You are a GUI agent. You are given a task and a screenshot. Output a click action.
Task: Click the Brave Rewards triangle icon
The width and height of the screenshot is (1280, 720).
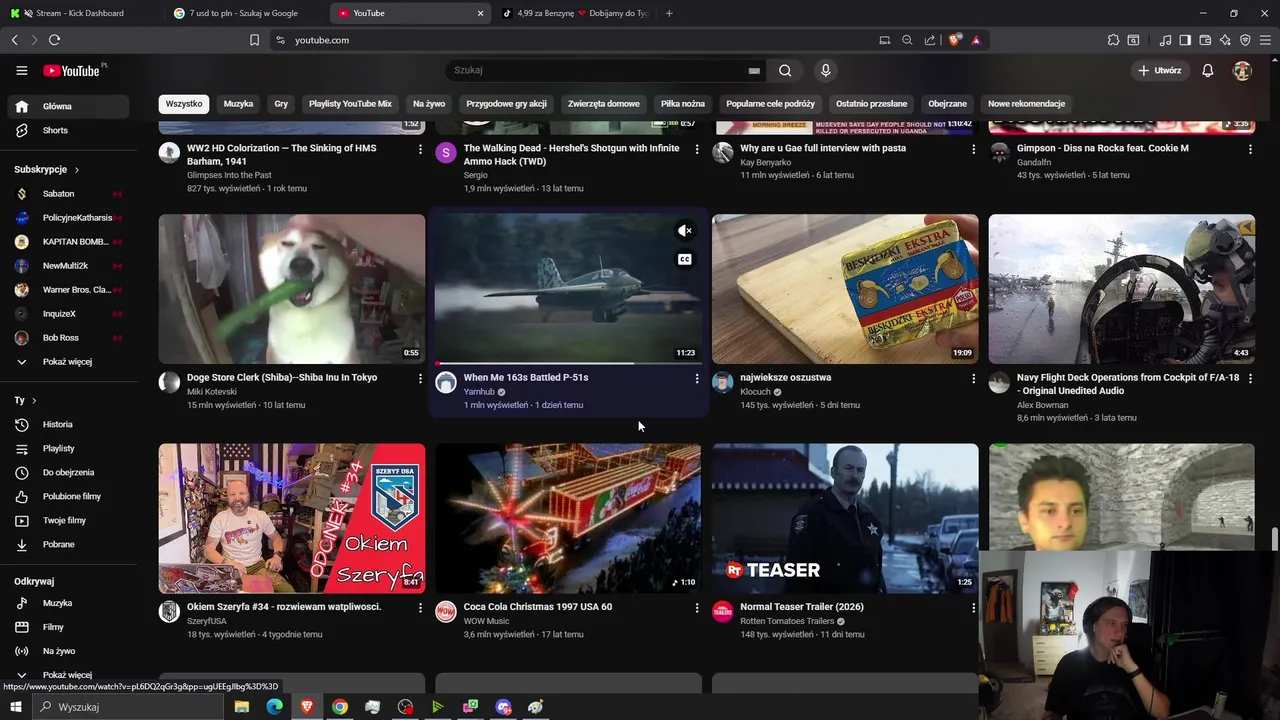pyautogui.click(x=976, y=40)
